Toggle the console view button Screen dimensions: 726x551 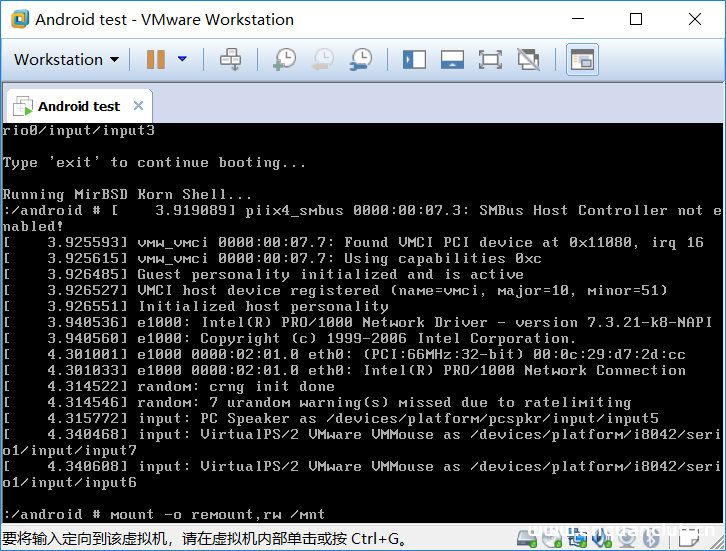pyautogui.click(x=582, y=60)
